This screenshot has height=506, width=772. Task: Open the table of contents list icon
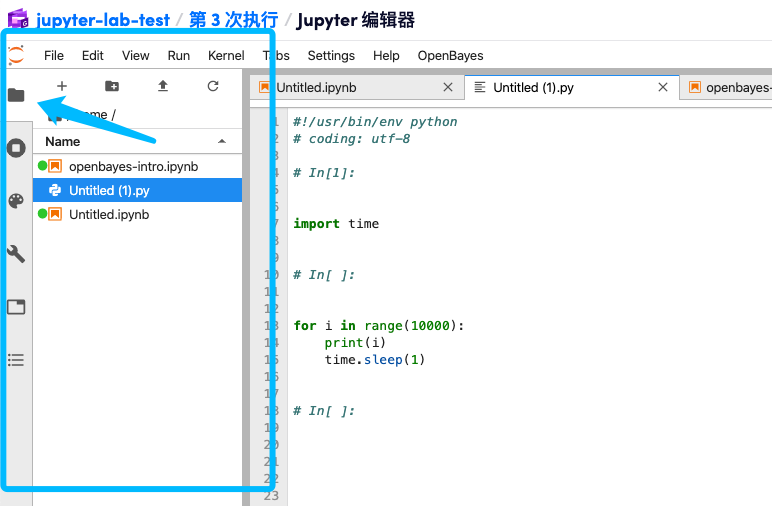pos(16,360)
